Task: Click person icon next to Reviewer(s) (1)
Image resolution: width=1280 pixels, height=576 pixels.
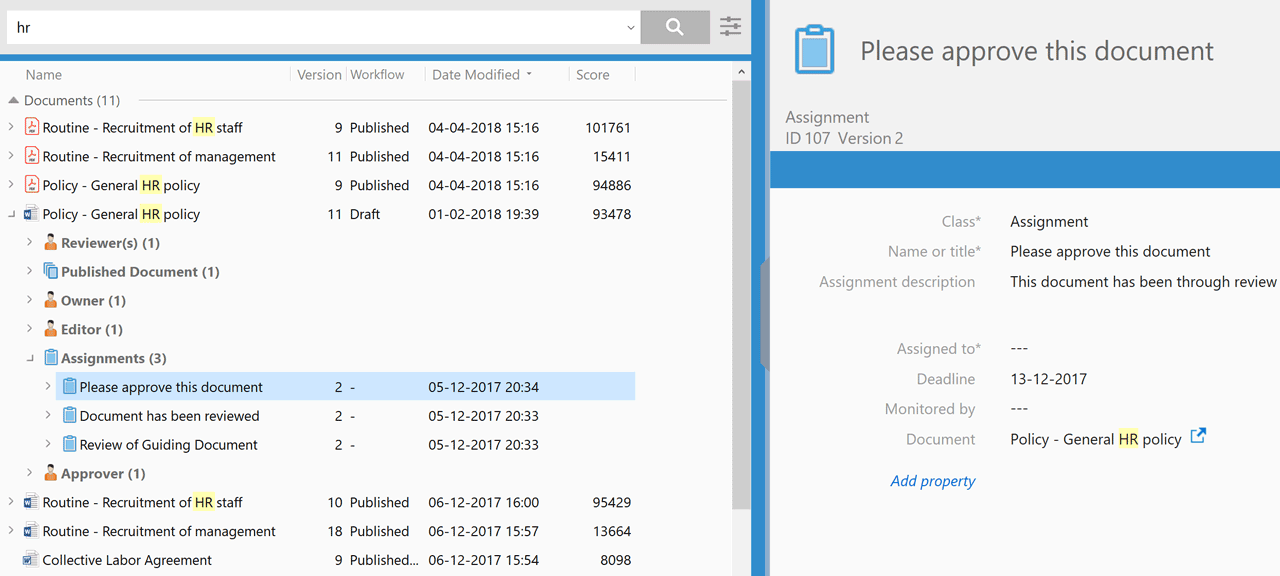Action: pos(50,243)
